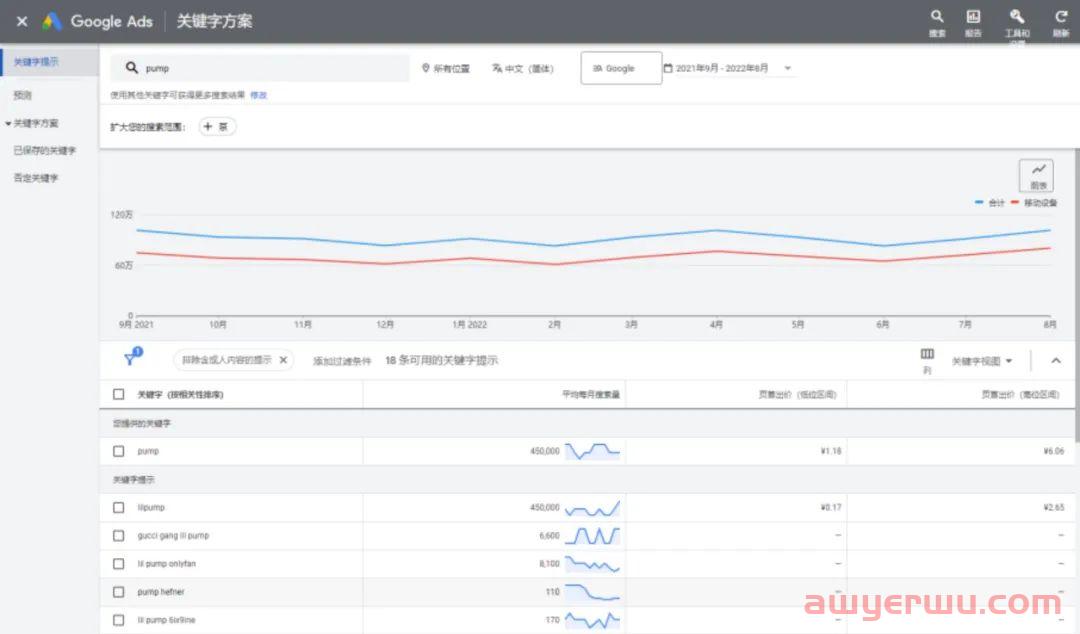Toggle the blue total legend series
Viewport: 1080px width, 634px height.
(990, 203)
